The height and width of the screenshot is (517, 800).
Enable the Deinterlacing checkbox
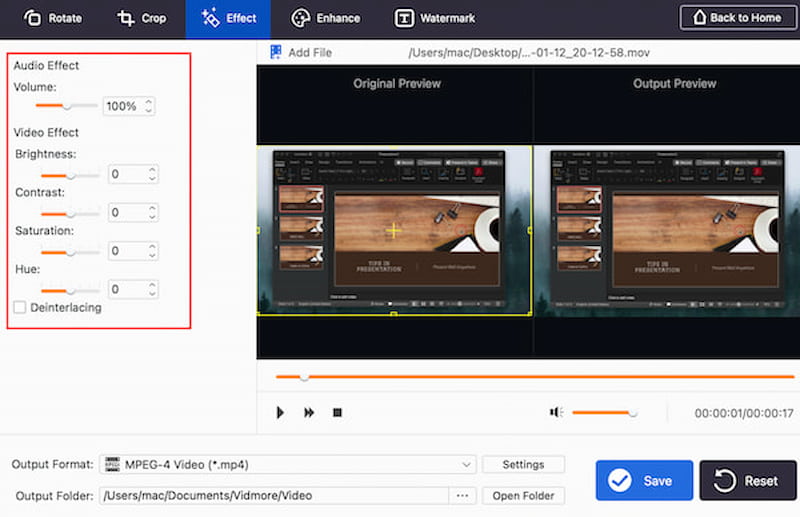pos(20,307)
